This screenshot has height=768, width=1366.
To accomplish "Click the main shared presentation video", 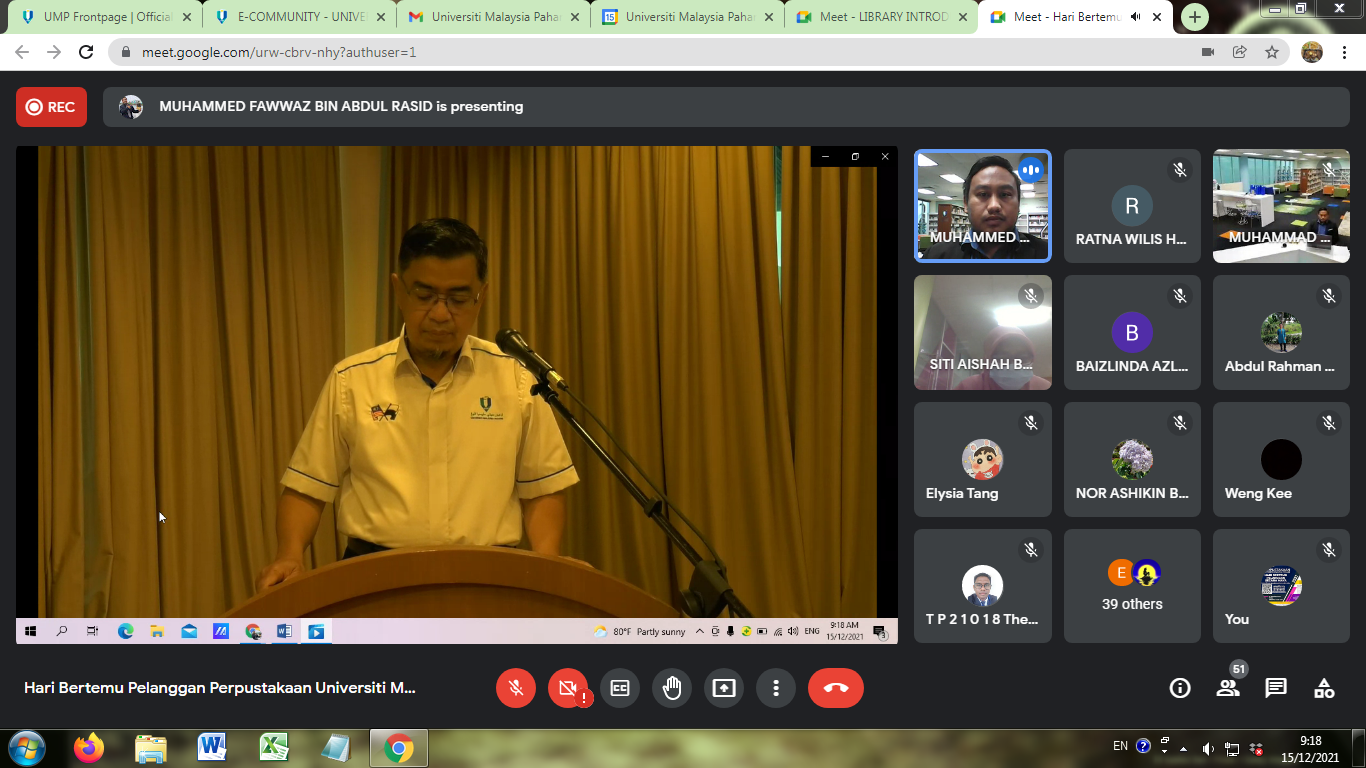I will [x=457, y=395].
